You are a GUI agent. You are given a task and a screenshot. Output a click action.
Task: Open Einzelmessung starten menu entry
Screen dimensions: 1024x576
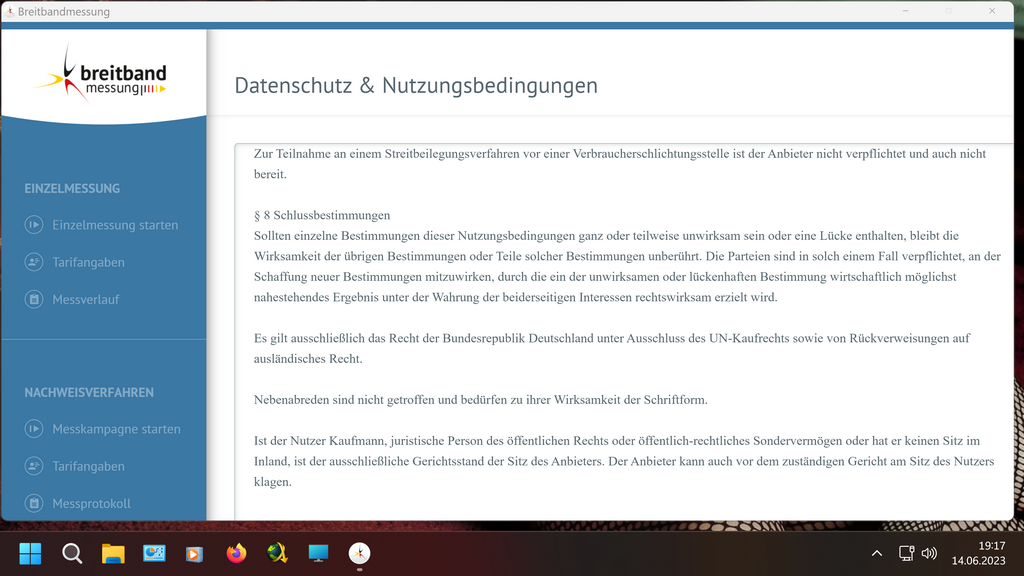[103, 225]
